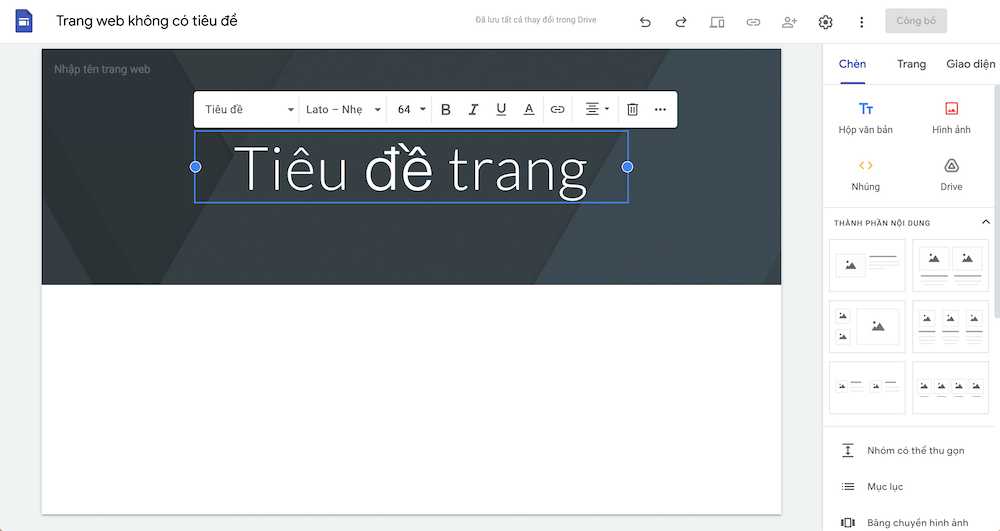Insert a Hình ảnh image
The height and width of the screenshot is (531, 1000).
[951, 118]
